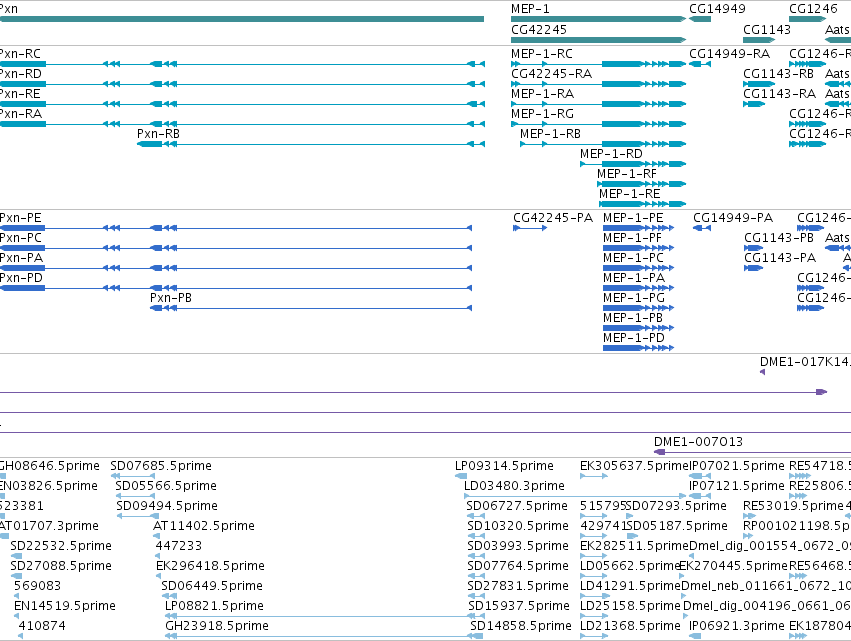Select the CG42245-RA transcript label

click(551, 74)
